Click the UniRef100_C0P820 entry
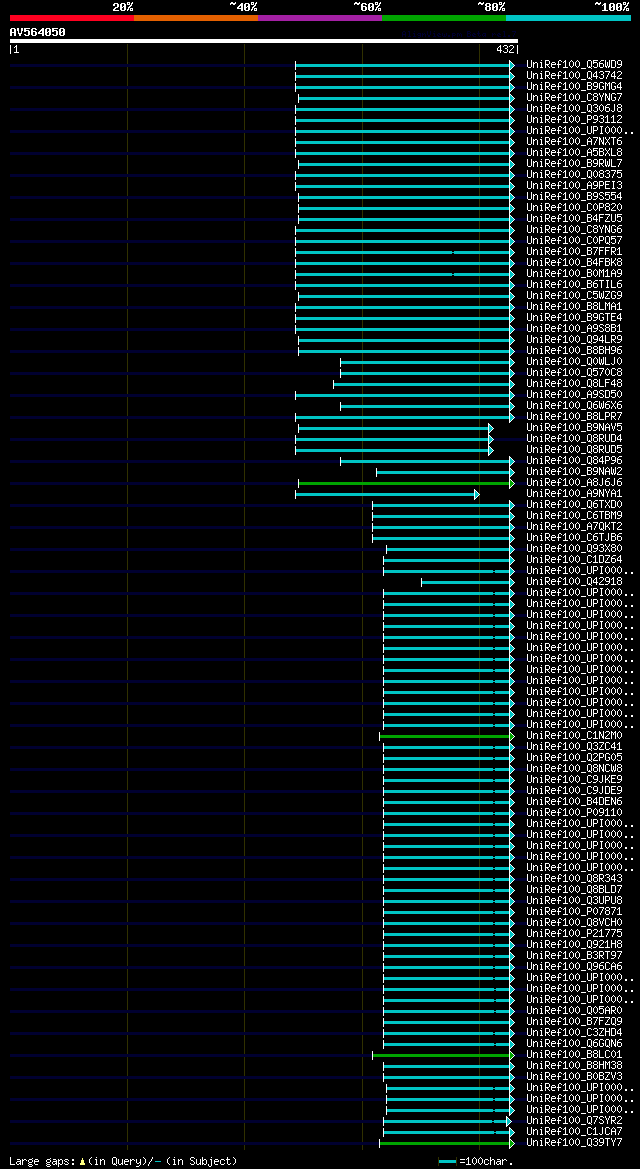 [x=574, y=207]
